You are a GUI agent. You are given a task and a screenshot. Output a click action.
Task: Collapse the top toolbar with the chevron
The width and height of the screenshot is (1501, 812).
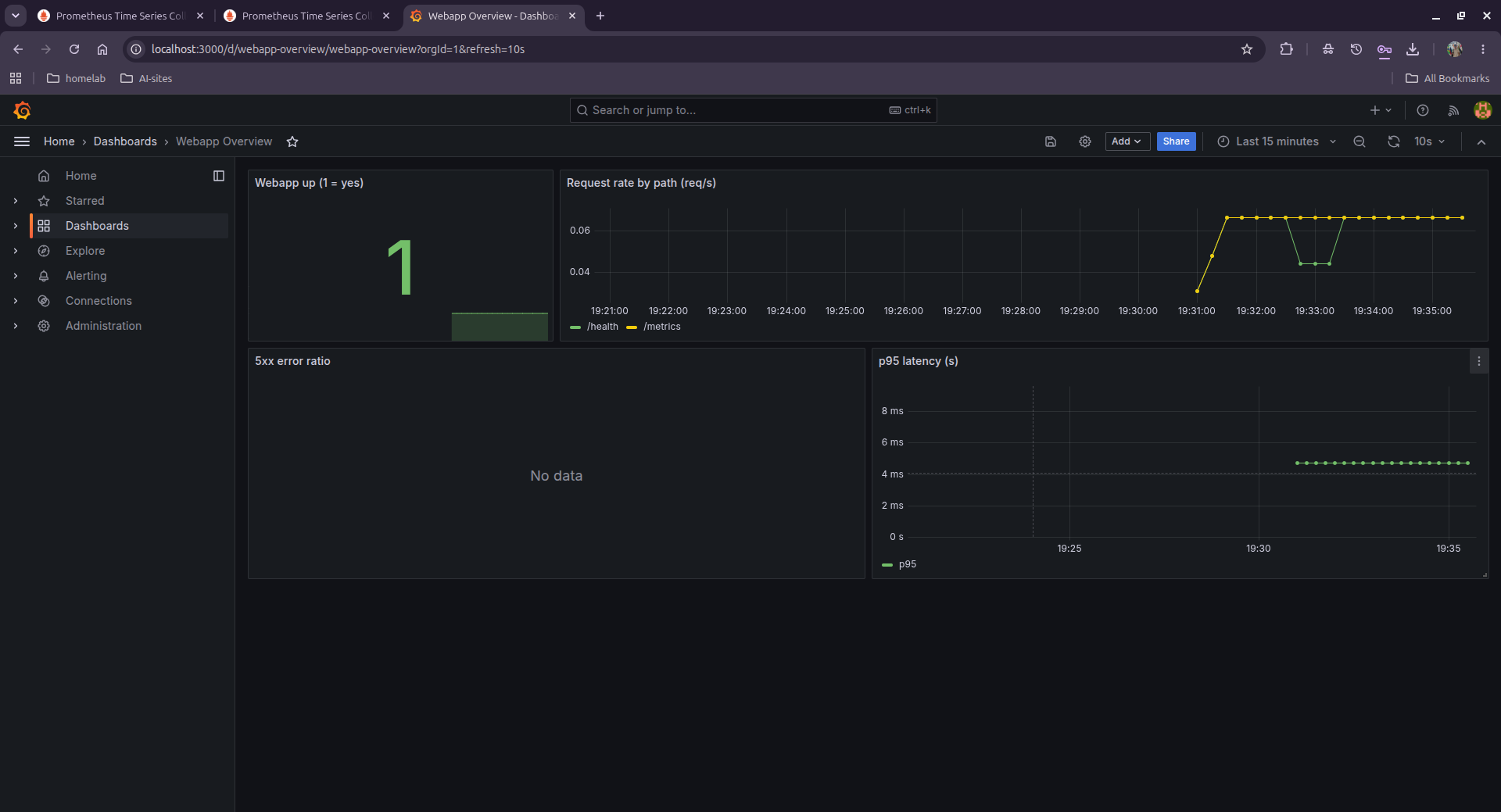click(x=1481, y=141)
